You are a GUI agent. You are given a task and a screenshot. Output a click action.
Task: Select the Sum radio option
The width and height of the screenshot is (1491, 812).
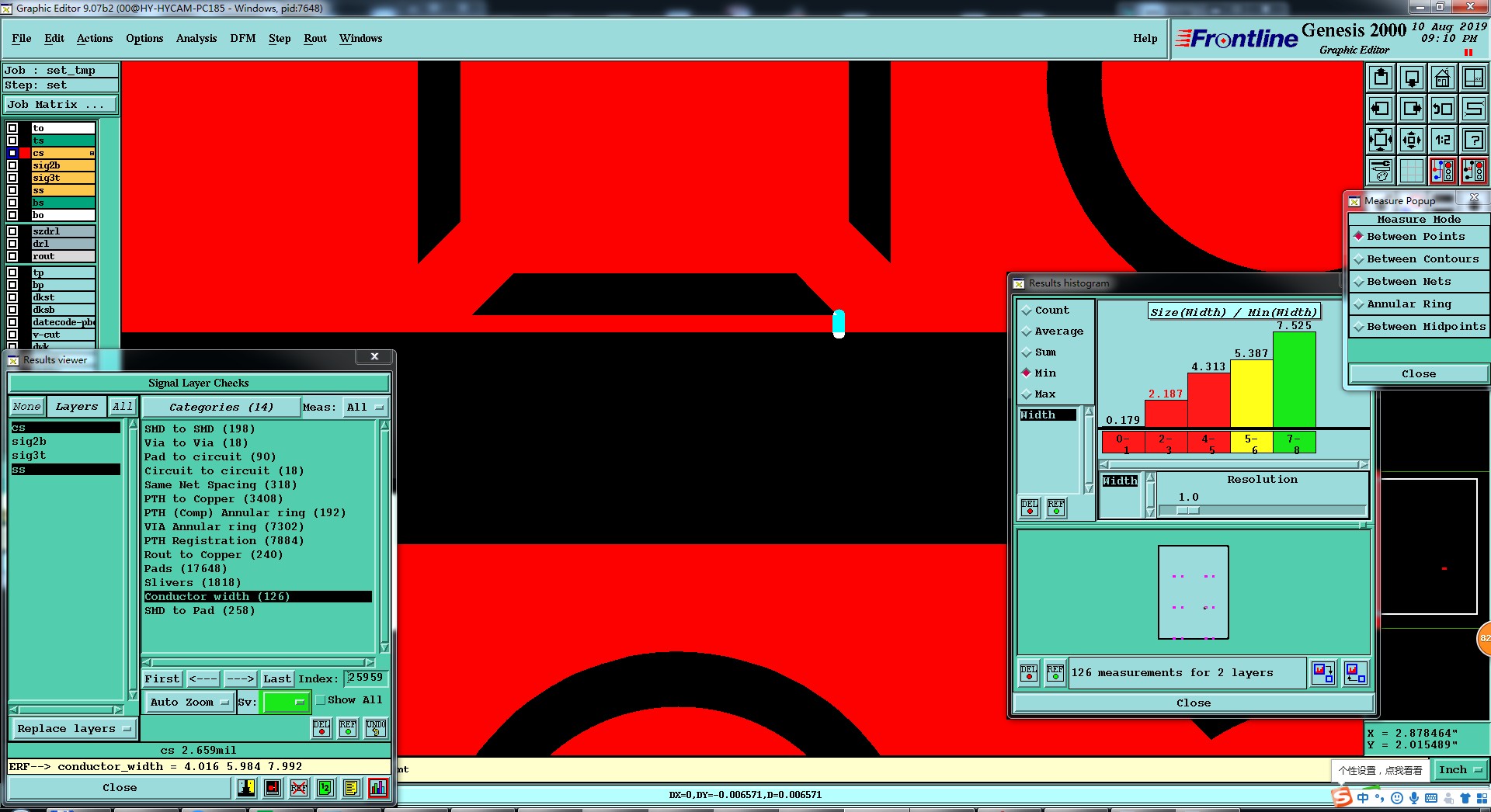(1038, 352)
